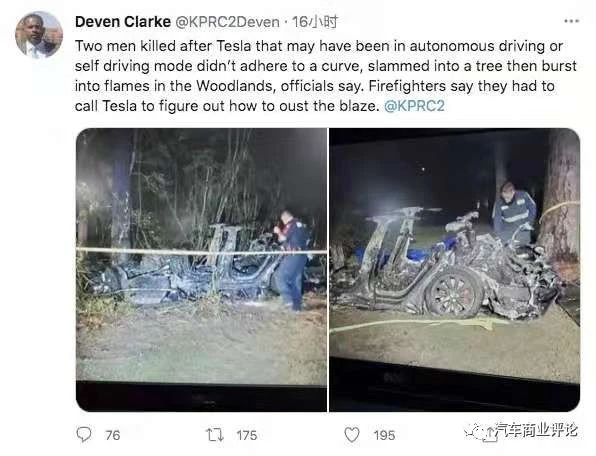Tap the share upload icon

point(490,434)
